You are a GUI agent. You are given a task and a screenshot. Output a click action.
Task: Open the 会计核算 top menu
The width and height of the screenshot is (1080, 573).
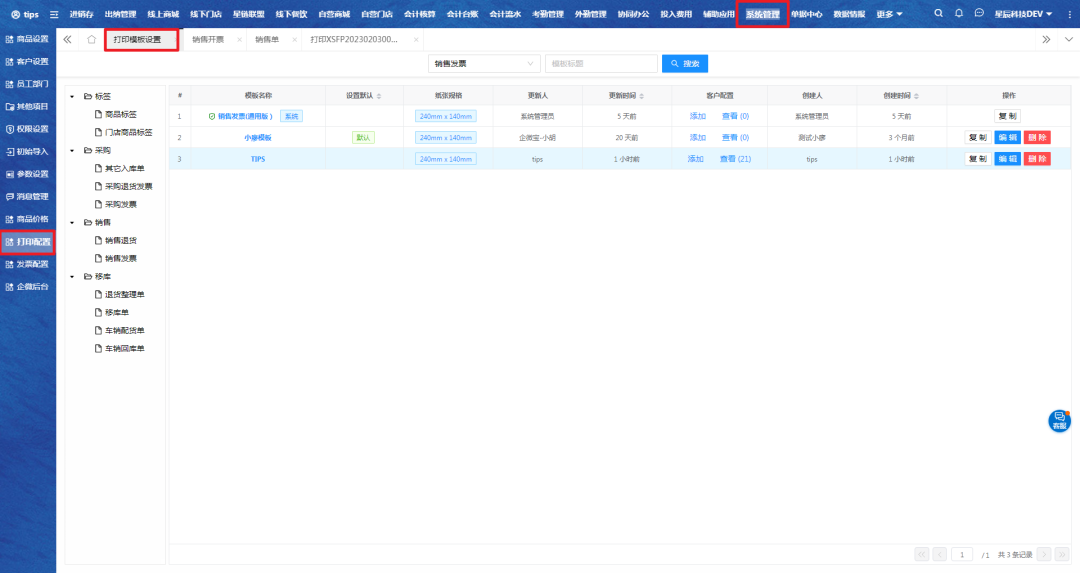coord(421,14)
